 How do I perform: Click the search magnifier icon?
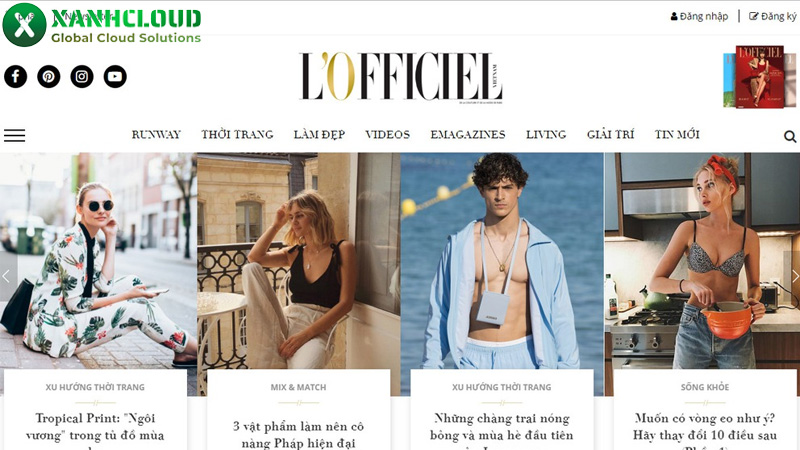click(790, 136)
